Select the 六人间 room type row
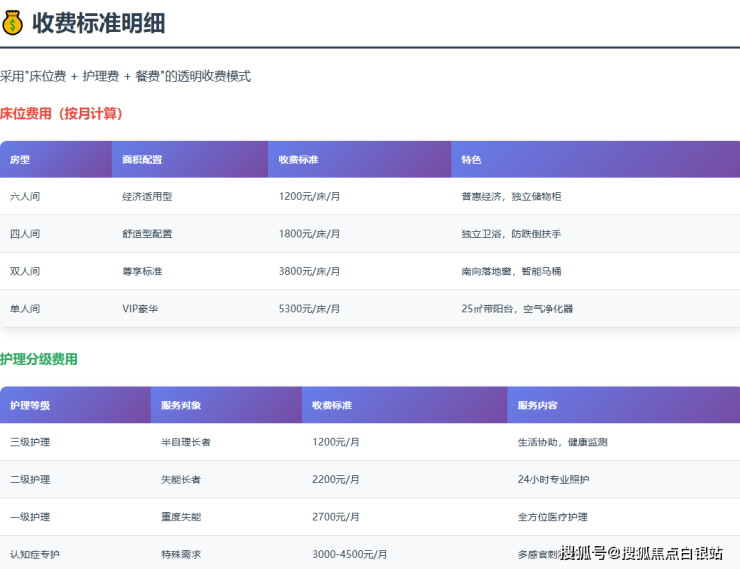Image resolution: width=740 pixels, height=569 pixels. point(25,197)
